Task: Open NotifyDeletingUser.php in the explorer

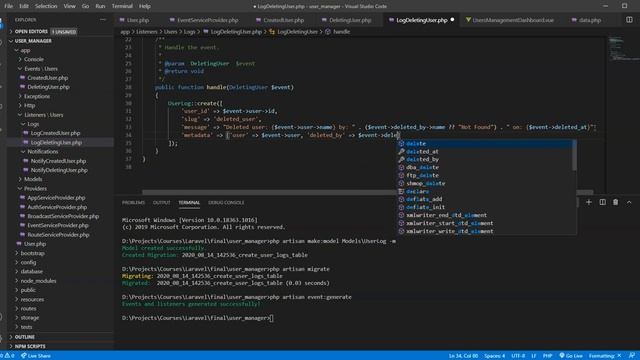Action: click(x=59, y=170)
